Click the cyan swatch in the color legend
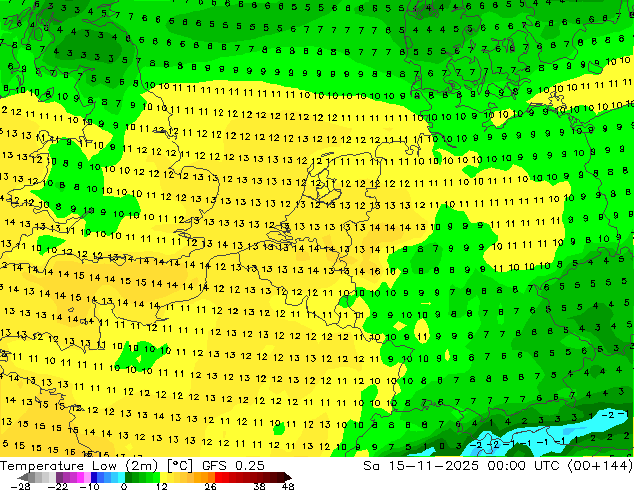This screenshot has height=490, width=634. (121, 477)
